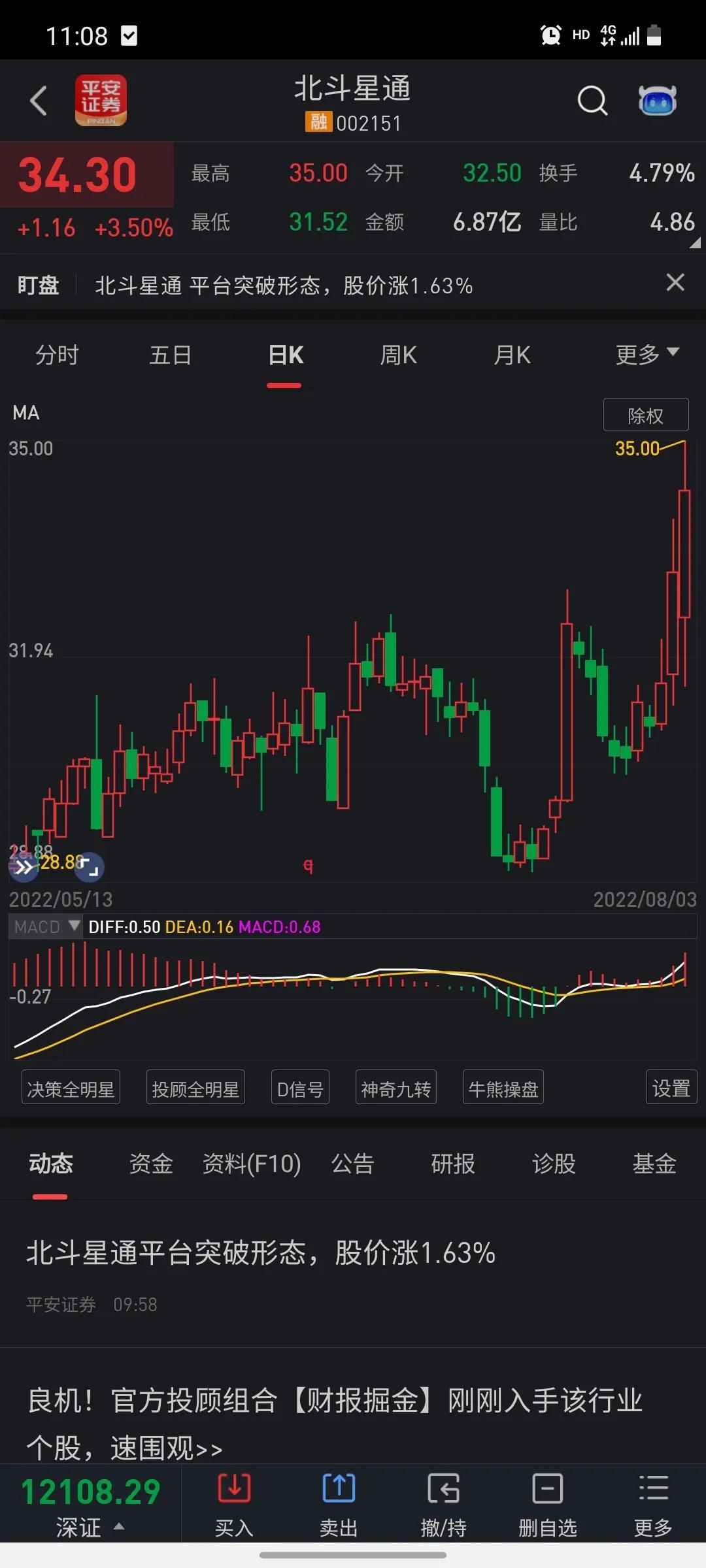706x1568 pixels.
Task: Switch to the 诊股 tab
Action: (x=554, y=1164)
